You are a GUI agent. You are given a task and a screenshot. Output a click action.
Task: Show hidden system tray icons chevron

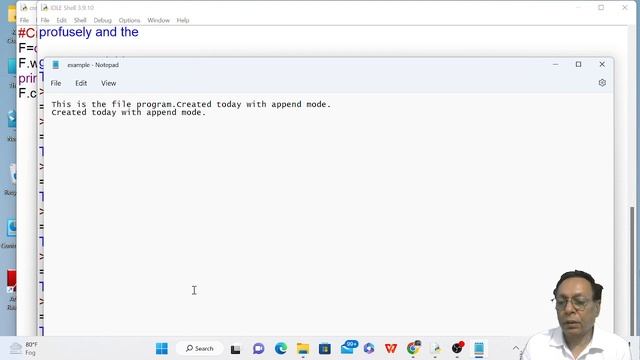click(516, 348)
